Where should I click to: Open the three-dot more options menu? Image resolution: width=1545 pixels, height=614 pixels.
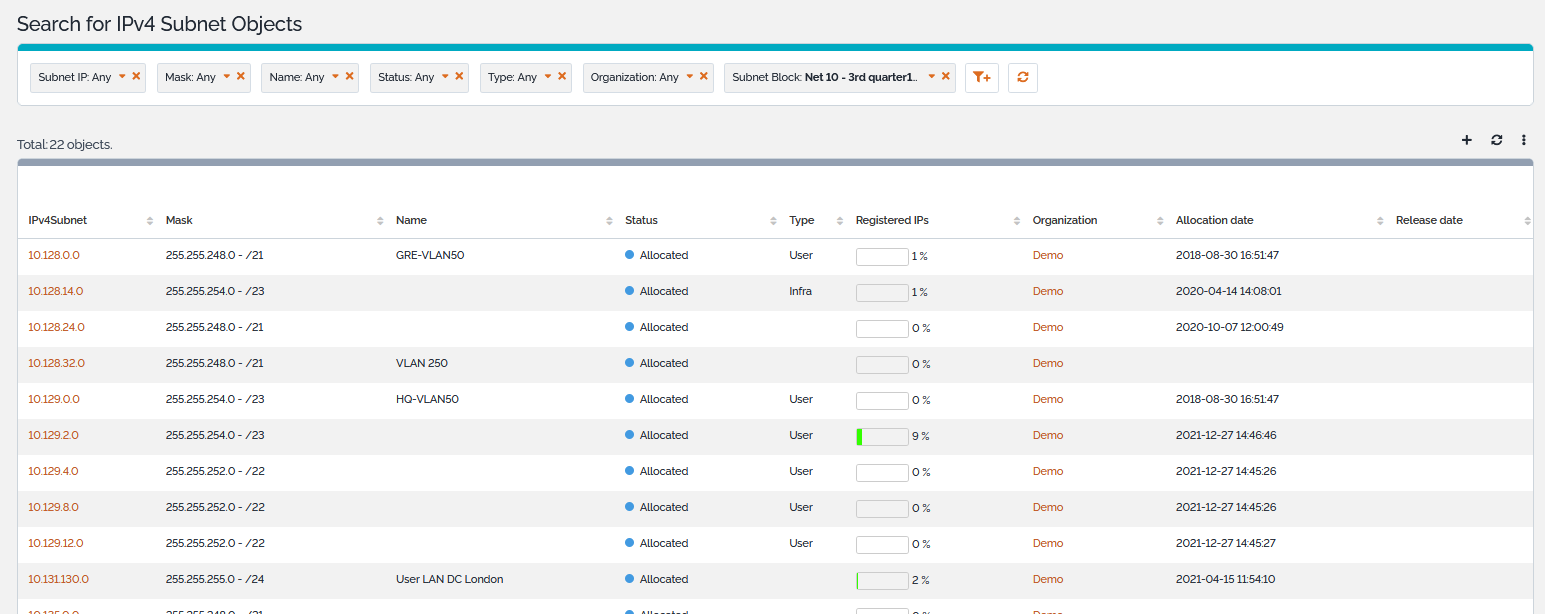pyautogui.click(x=1524, y=140)
